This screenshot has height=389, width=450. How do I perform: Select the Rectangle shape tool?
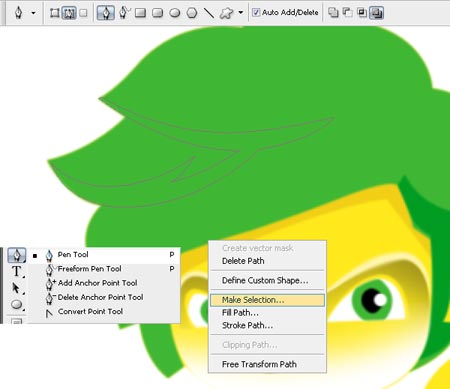(x=140, y=13)
